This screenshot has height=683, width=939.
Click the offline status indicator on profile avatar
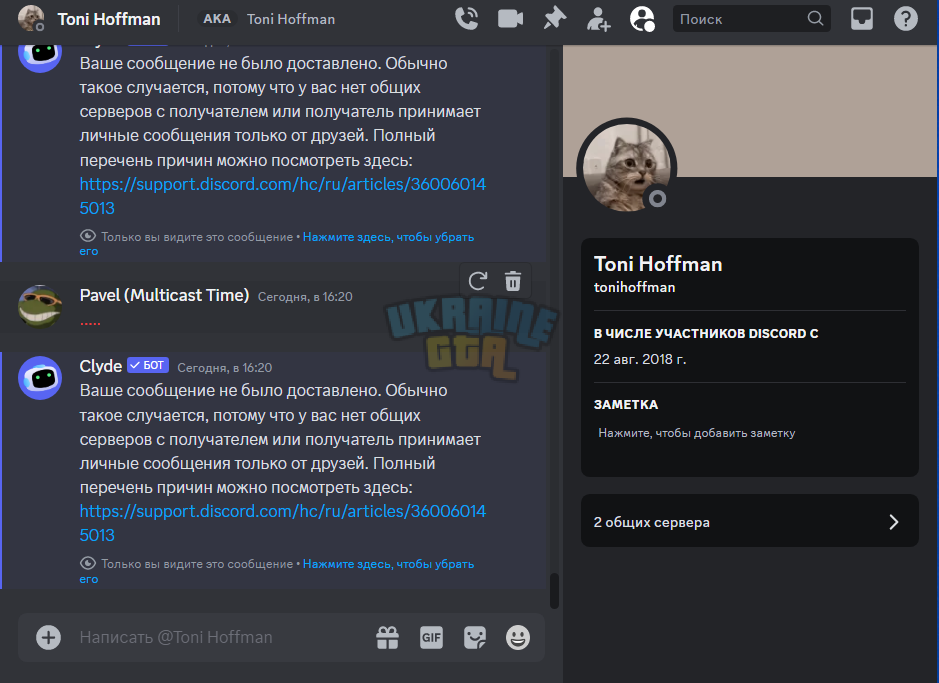tap(658, 198)
